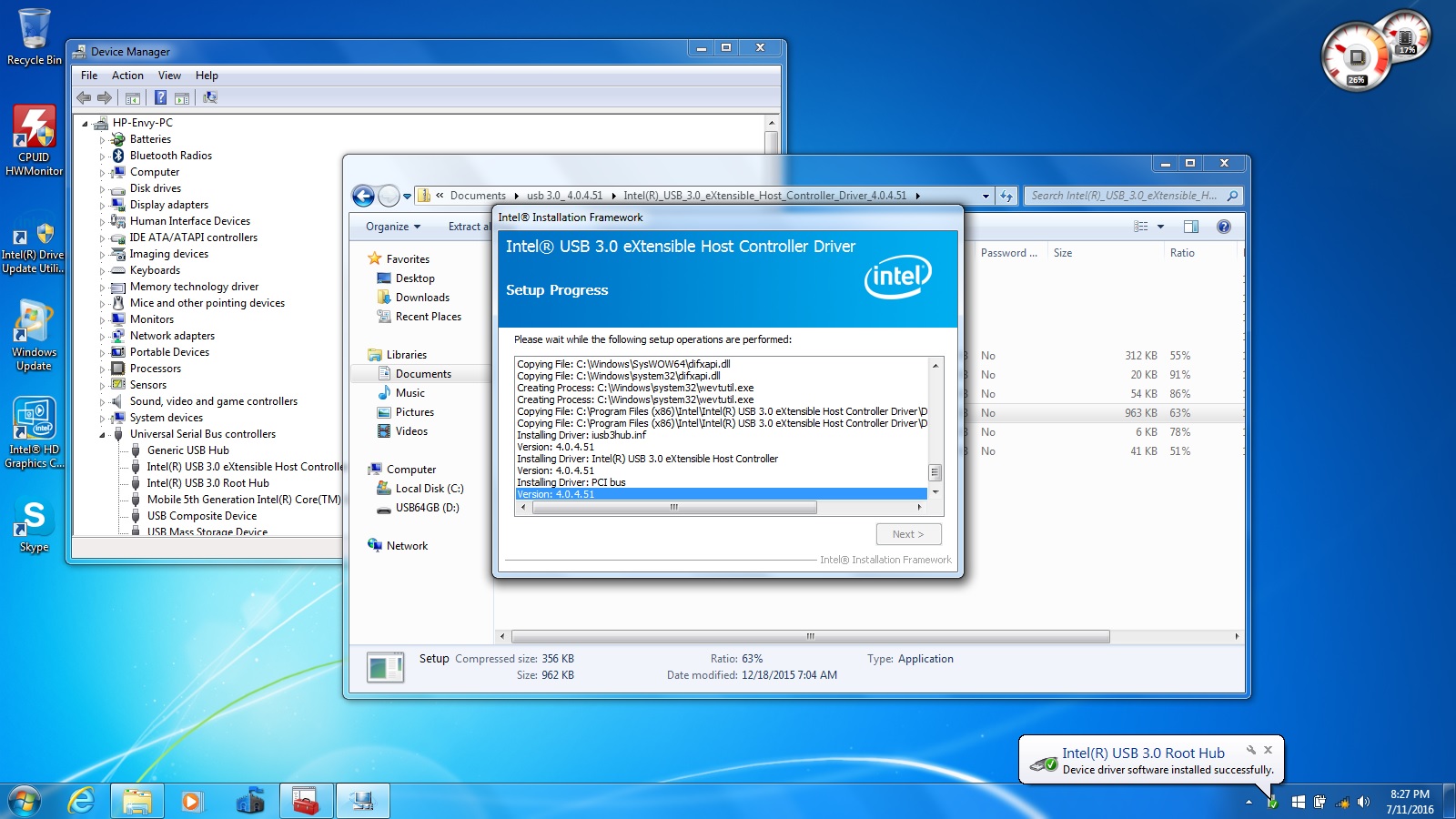Click Back arrow in Device Manager toolbar
Image resolution: width=1456 pixels, height=819 pixels.
coord(85,97)
